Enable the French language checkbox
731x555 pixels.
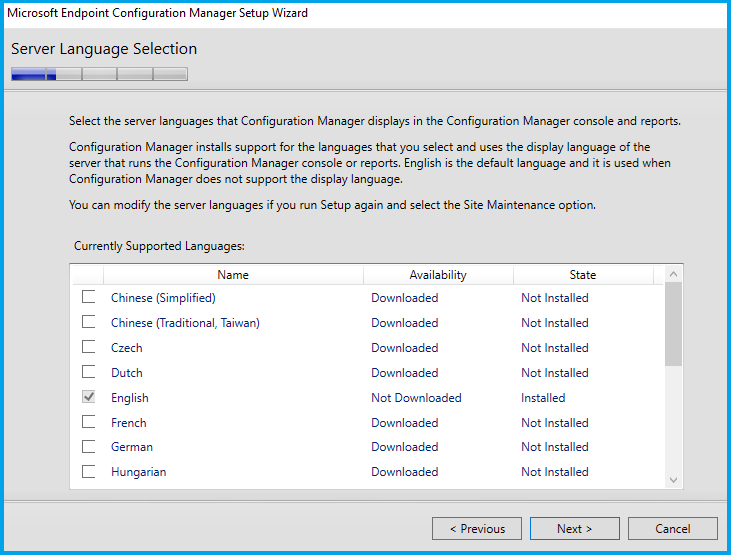[x=89, y=422]
